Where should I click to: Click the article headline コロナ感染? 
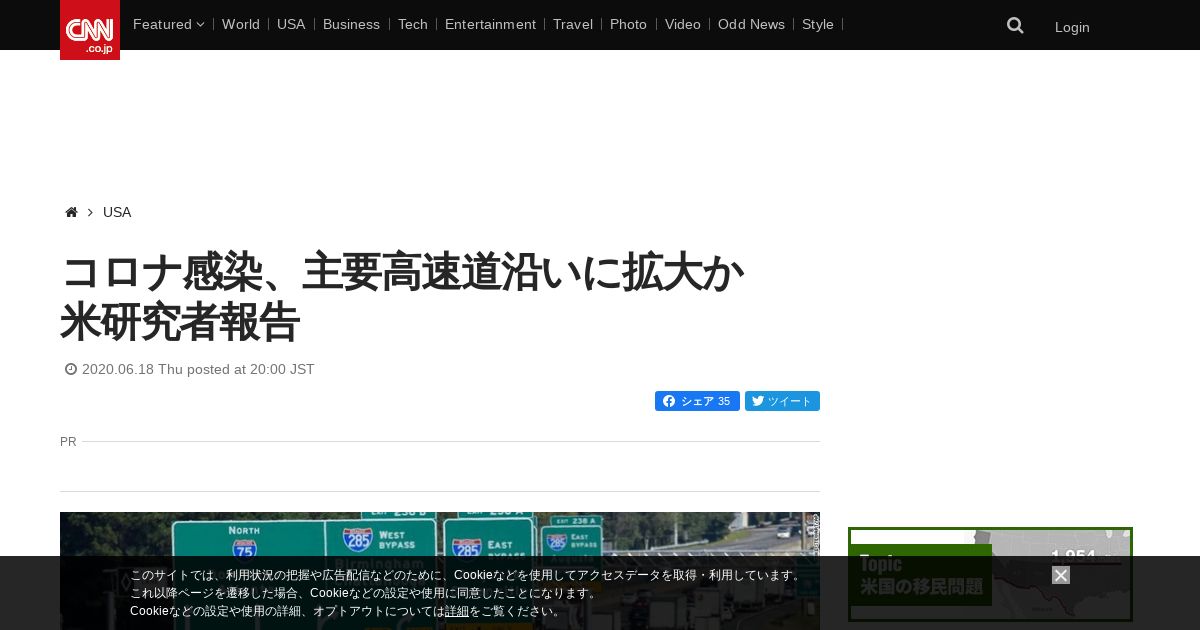click(402, 297)
